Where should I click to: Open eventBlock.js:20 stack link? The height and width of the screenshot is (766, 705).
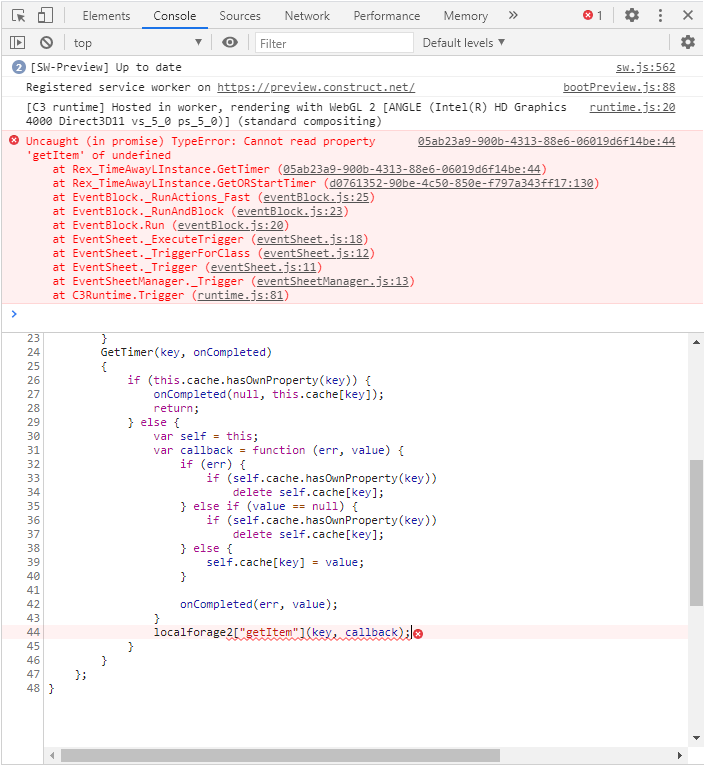231,225
